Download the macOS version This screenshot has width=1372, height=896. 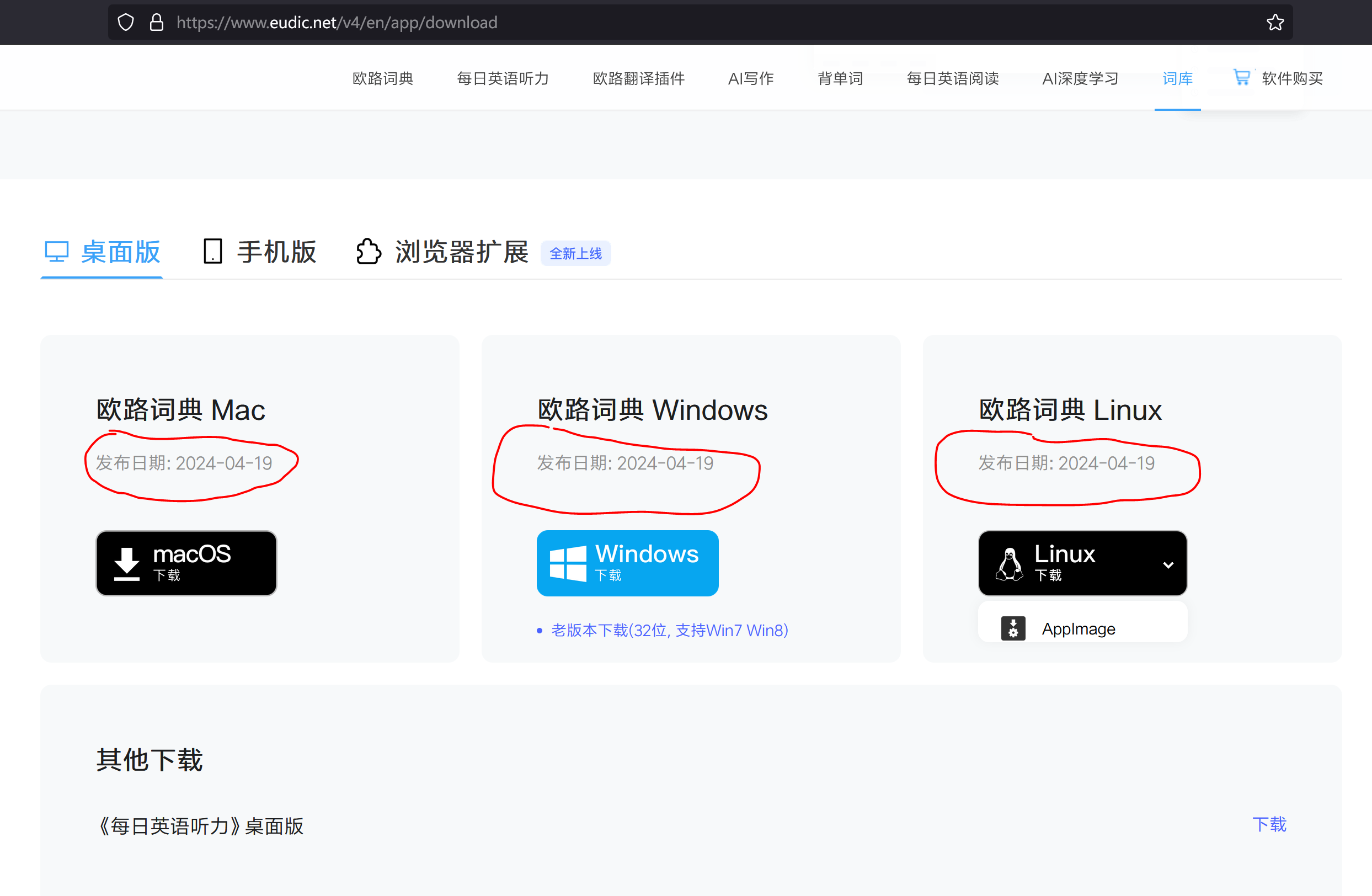tap(186, 563)
